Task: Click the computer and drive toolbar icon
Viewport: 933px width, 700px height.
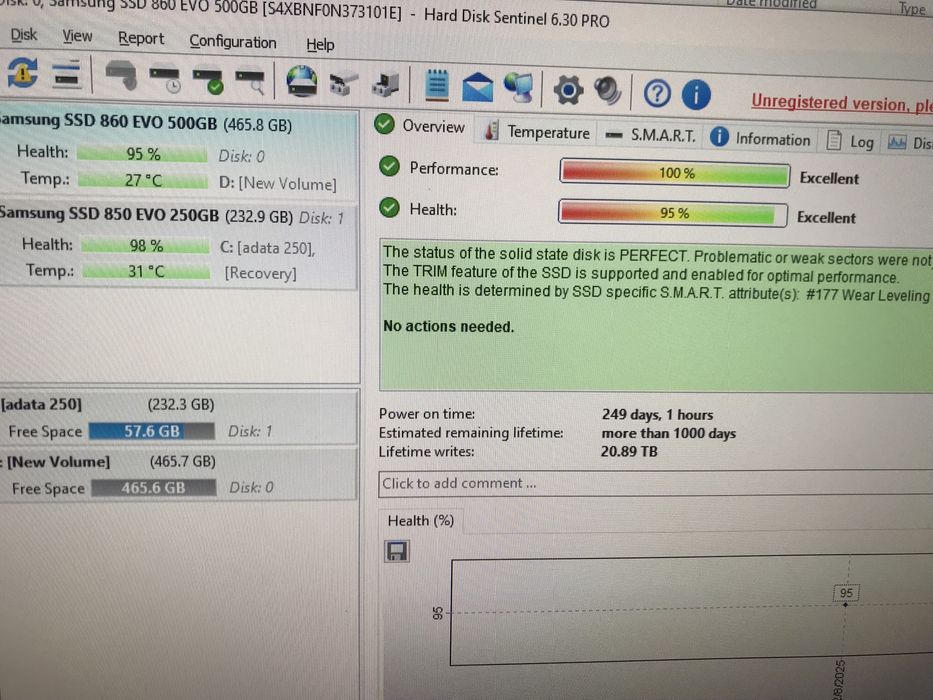Action: coord(386,85)
